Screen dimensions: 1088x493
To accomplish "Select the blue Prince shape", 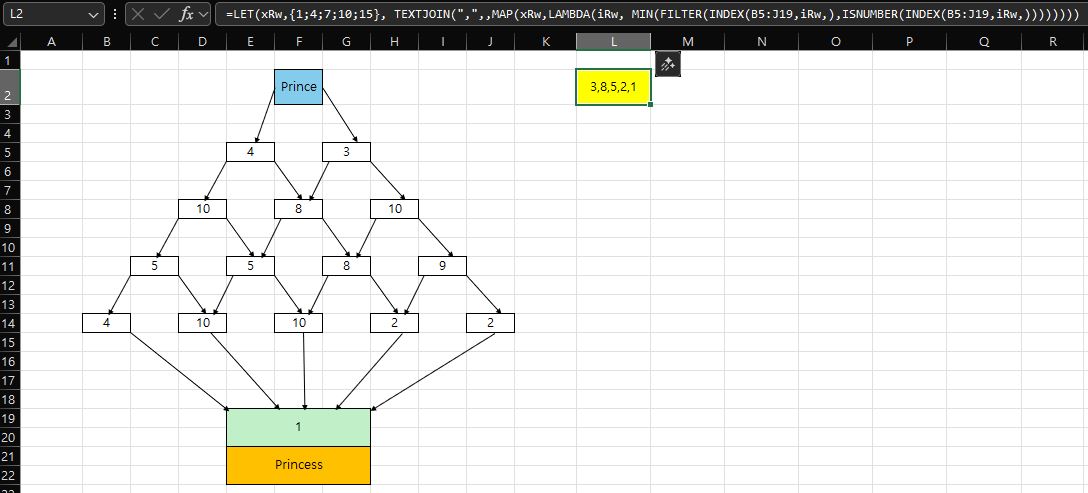I will 298,87.
